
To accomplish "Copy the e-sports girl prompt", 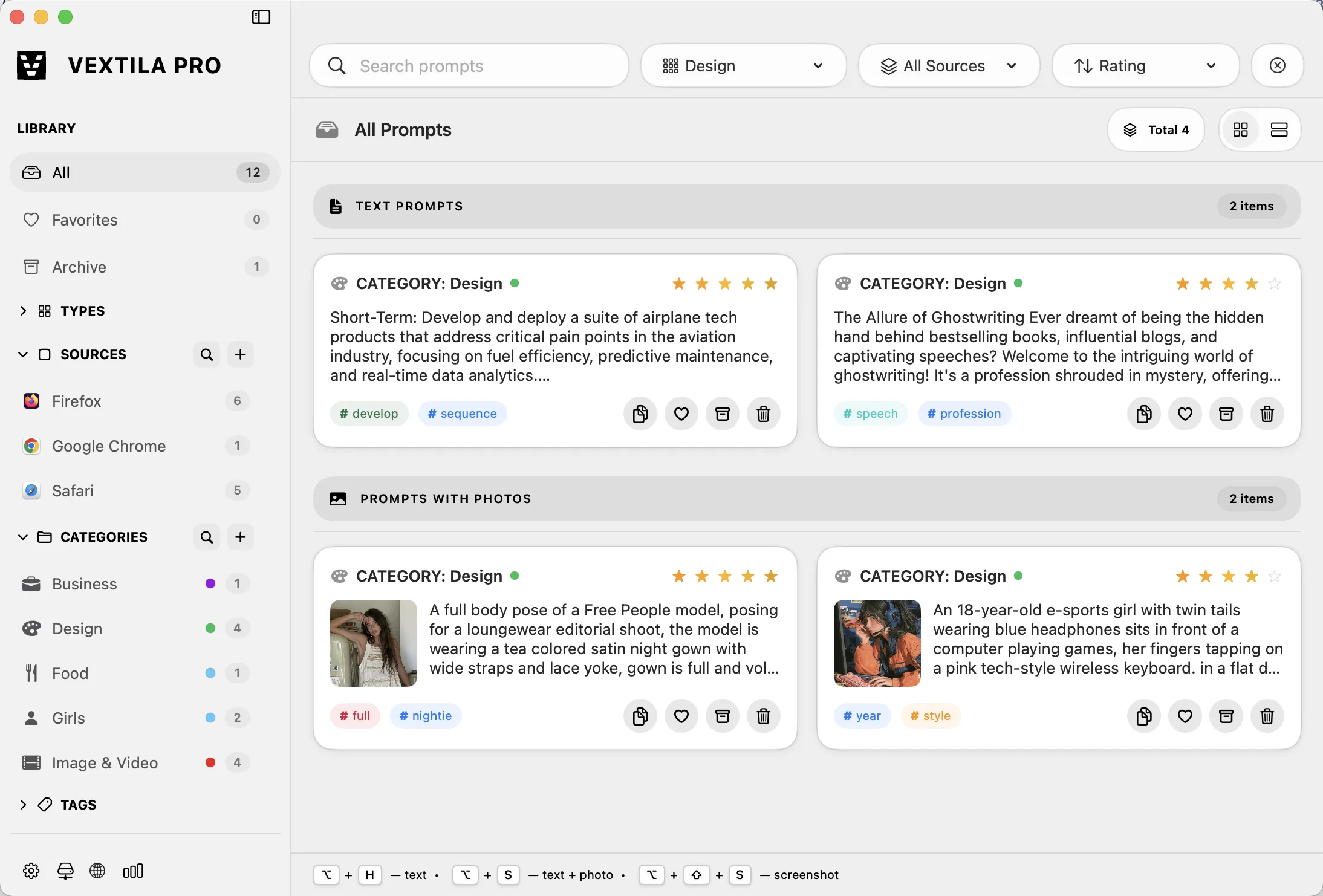I will click(1144, 716).
